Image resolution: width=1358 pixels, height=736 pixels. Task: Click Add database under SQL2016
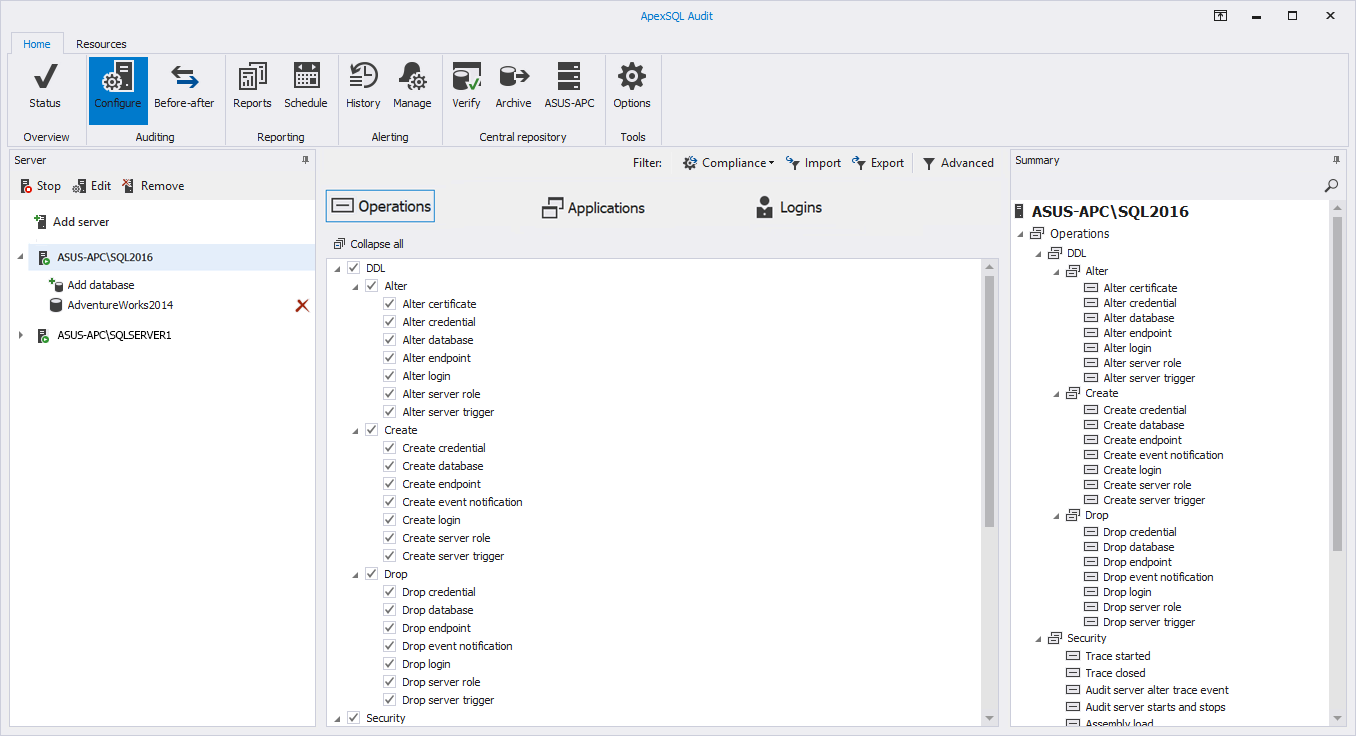coord(91,285)
